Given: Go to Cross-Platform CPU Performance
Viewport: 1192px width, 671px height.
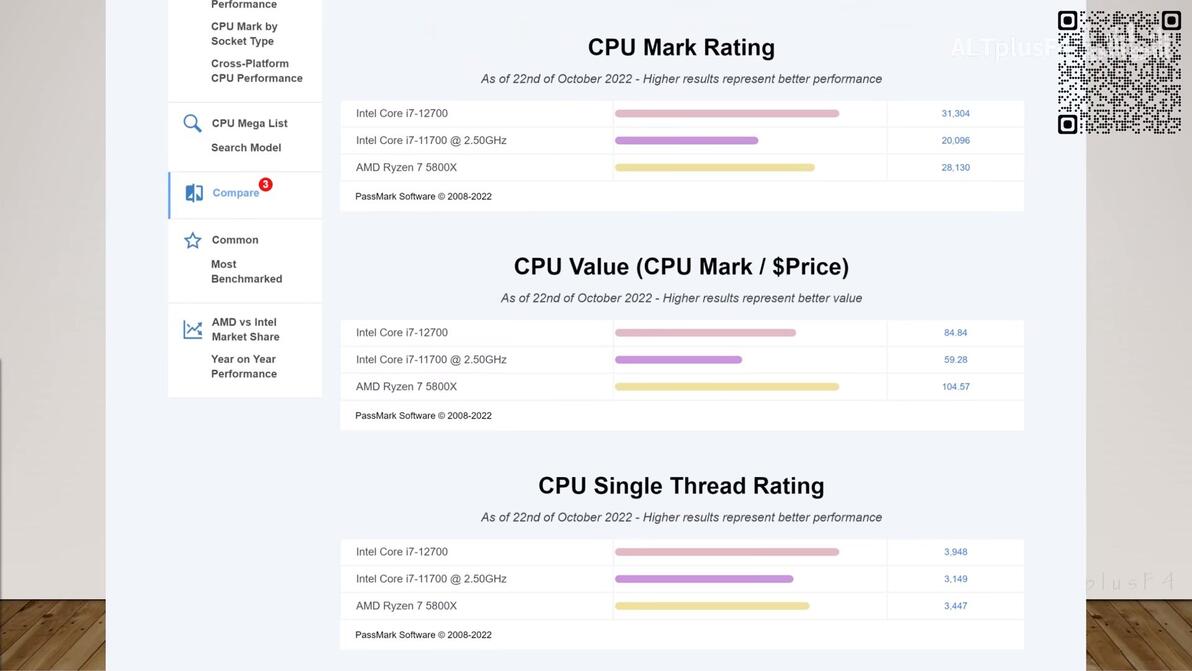Looking at the screenshot, I should click(256, 71).
